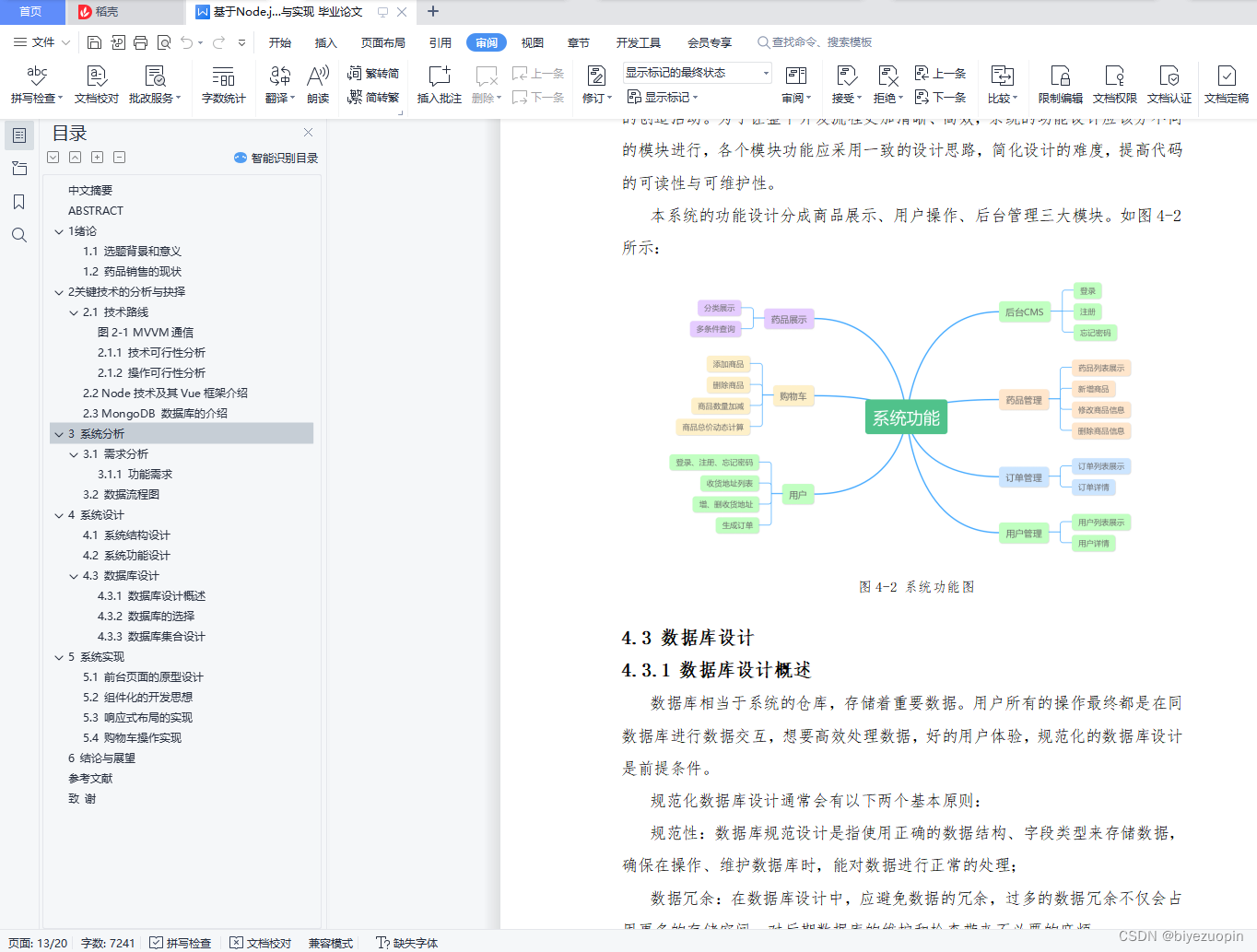Collapse the '4.3 数据库设计' outline node

click(74, 576)
